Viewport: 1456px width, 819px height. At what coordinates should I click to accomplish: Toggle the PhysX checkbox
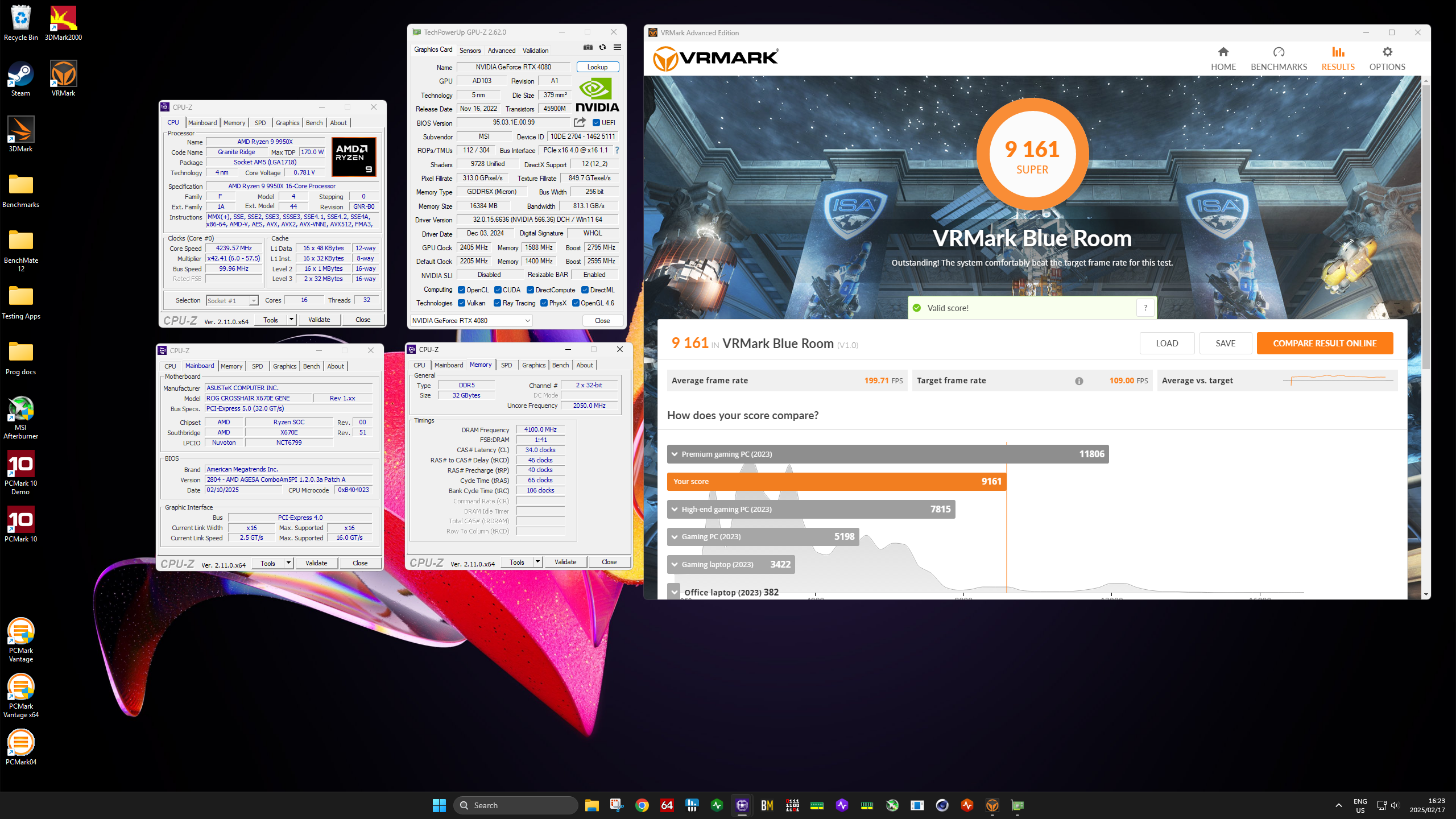coord(544,303)
